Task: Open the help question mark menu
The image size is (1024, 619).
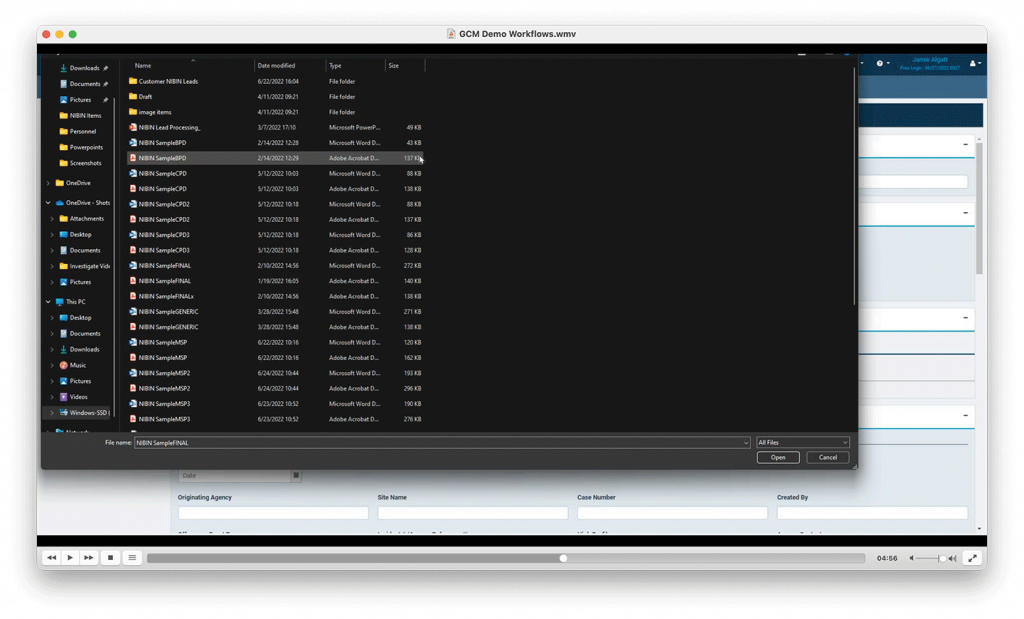Action: (880, 63)
